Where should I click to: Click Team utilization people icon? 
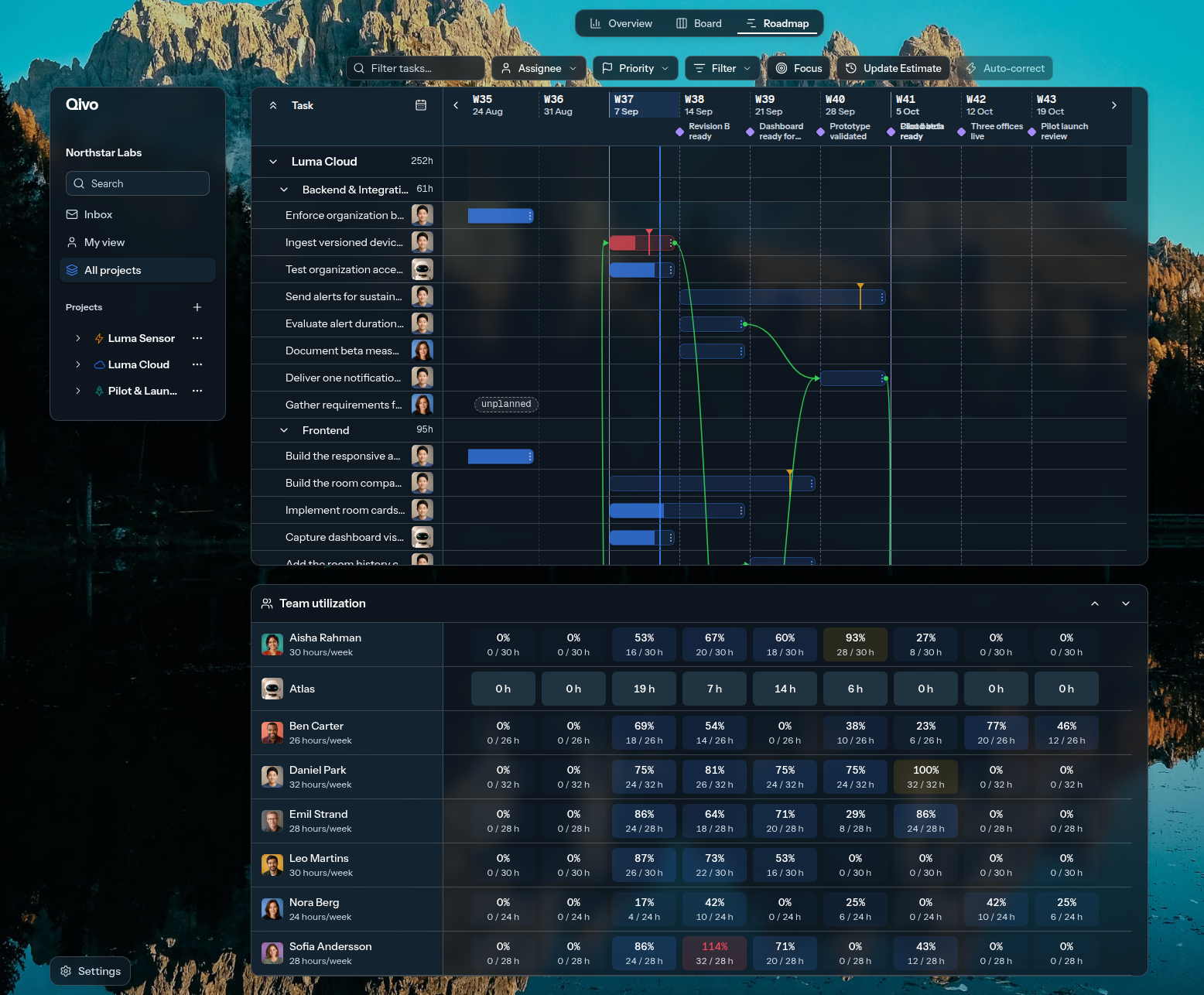[267, 603]
